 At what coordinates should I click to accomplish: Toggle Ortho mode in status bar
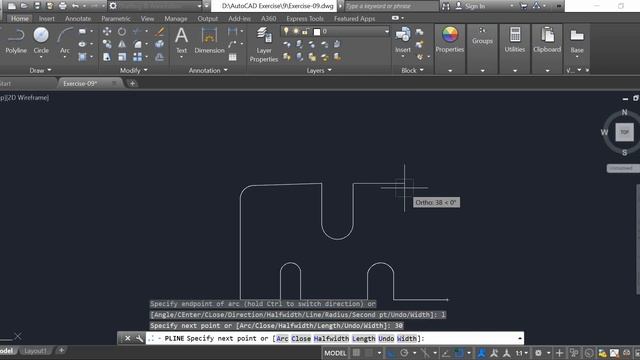click(391, 353)
